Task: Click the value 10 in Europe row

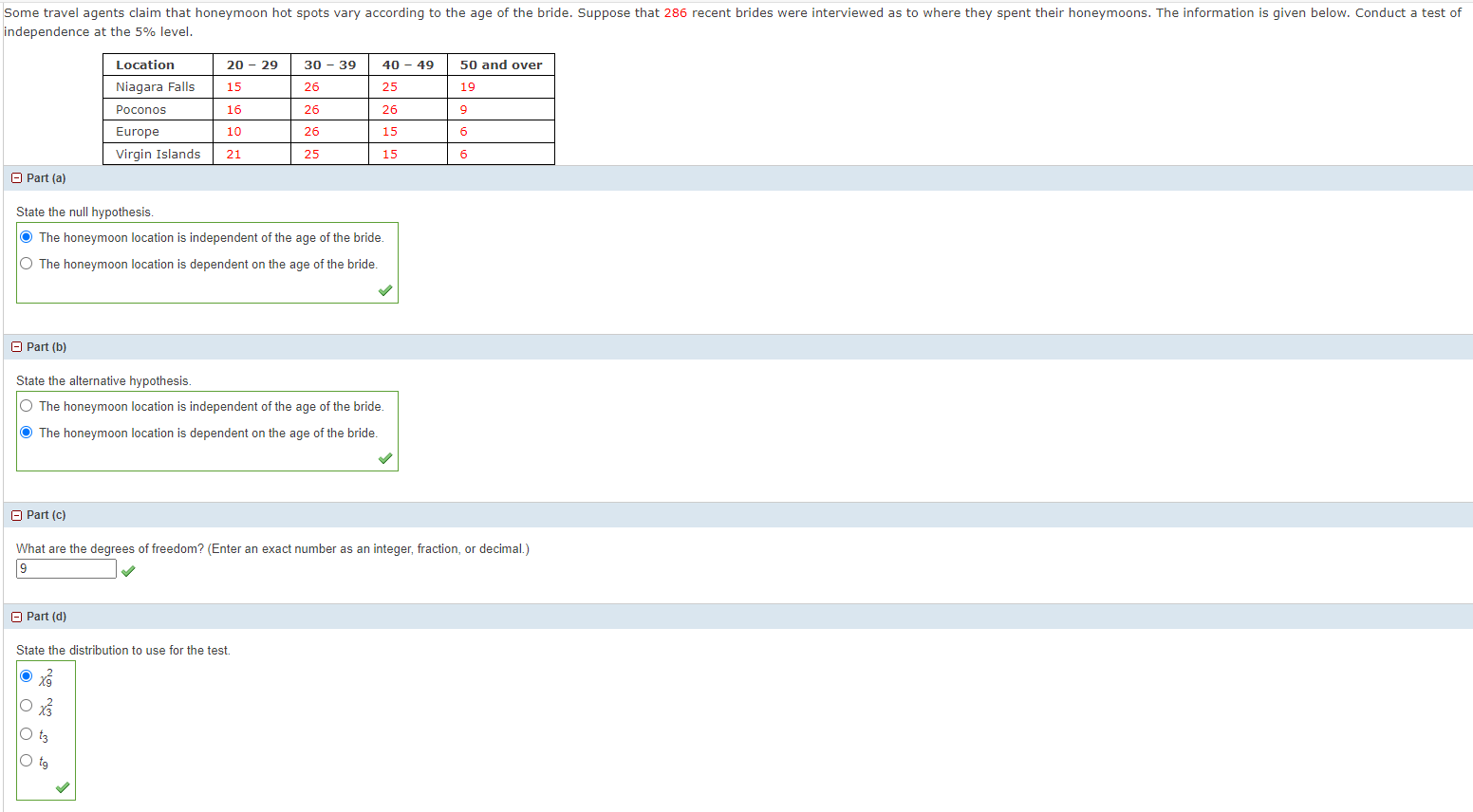Action: pyautogui.click(x=233, y=132)
